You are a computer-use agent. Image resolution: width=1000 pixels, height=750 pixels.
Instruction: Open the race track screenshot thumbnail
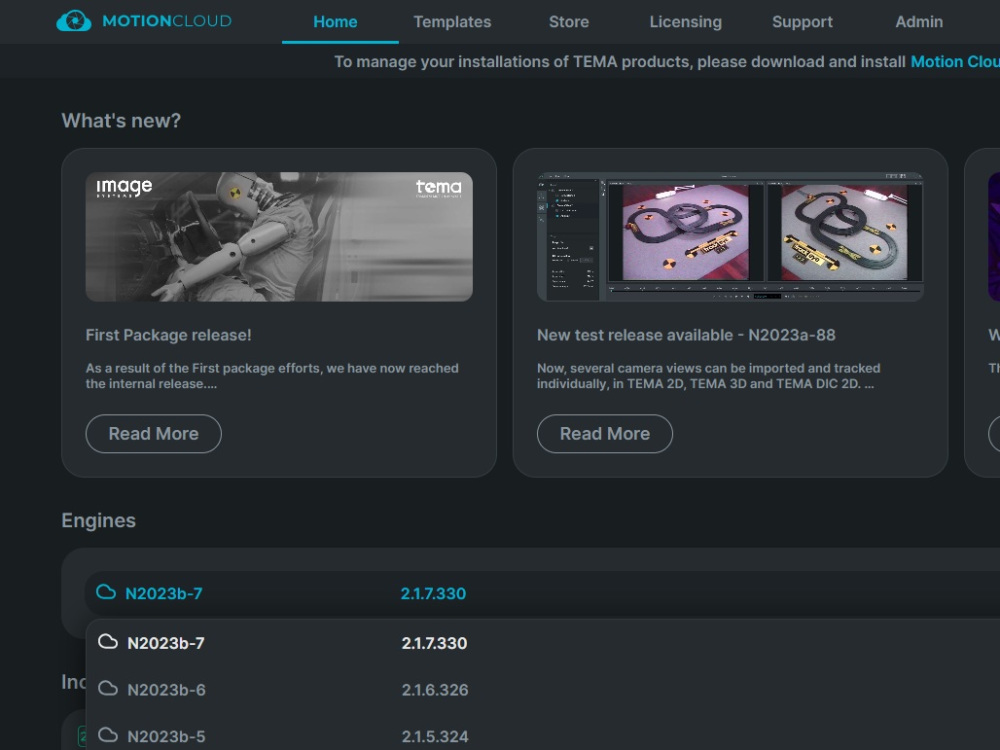coord(730,237)
